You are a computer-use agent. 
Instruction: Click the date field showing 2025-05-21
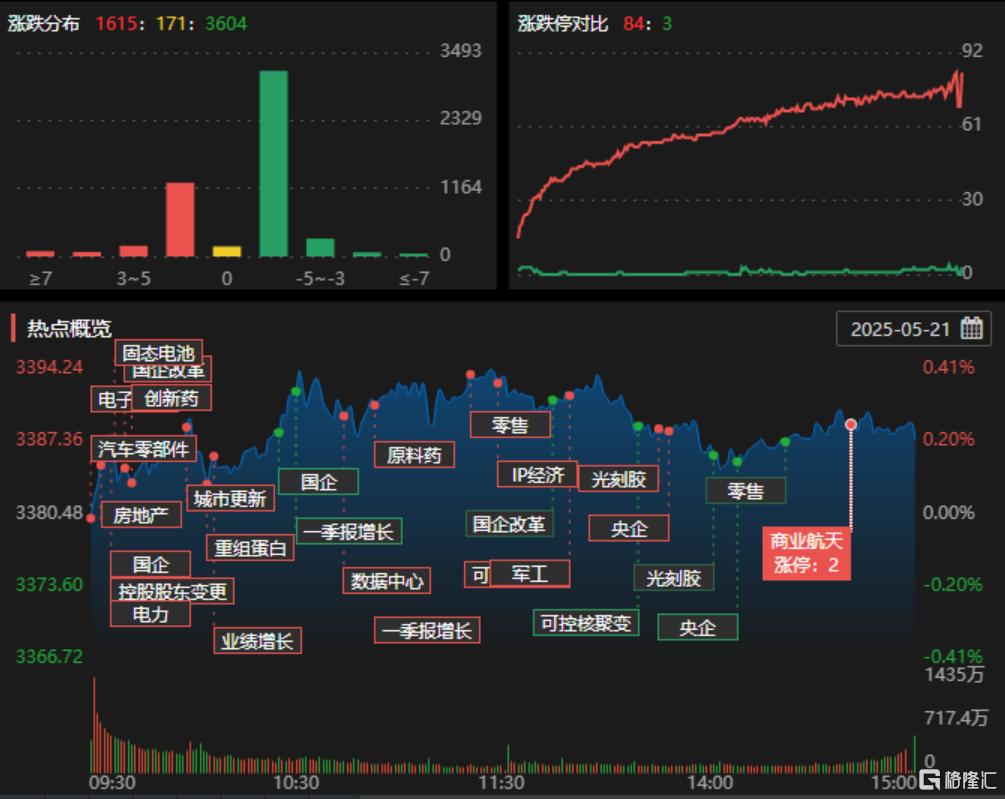click(x=897, y=328)
